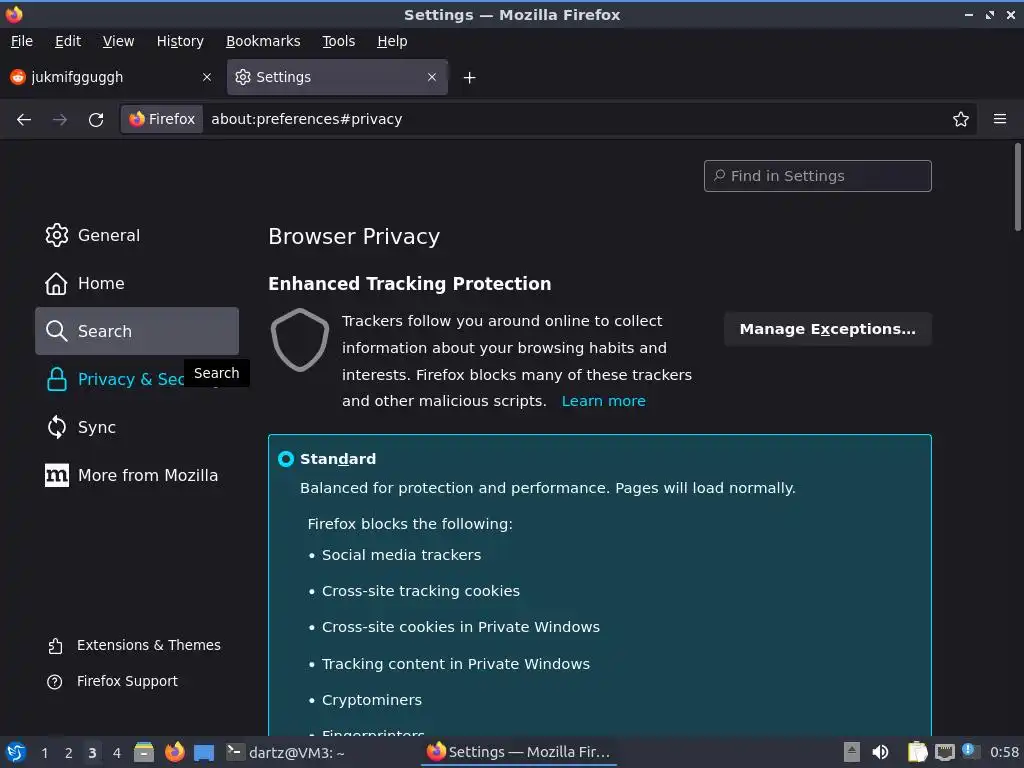Open a new tab with plus button

click(469, 78)
